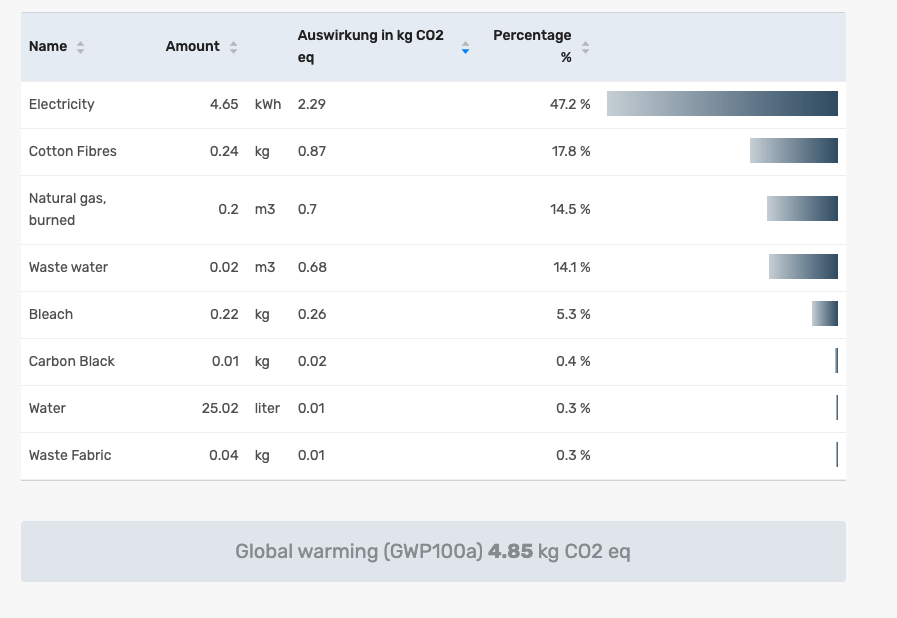This screenshot has width=897, height=618.
Task: Select the Water row with 25.02 liter
Action: (x=47, y=408)
